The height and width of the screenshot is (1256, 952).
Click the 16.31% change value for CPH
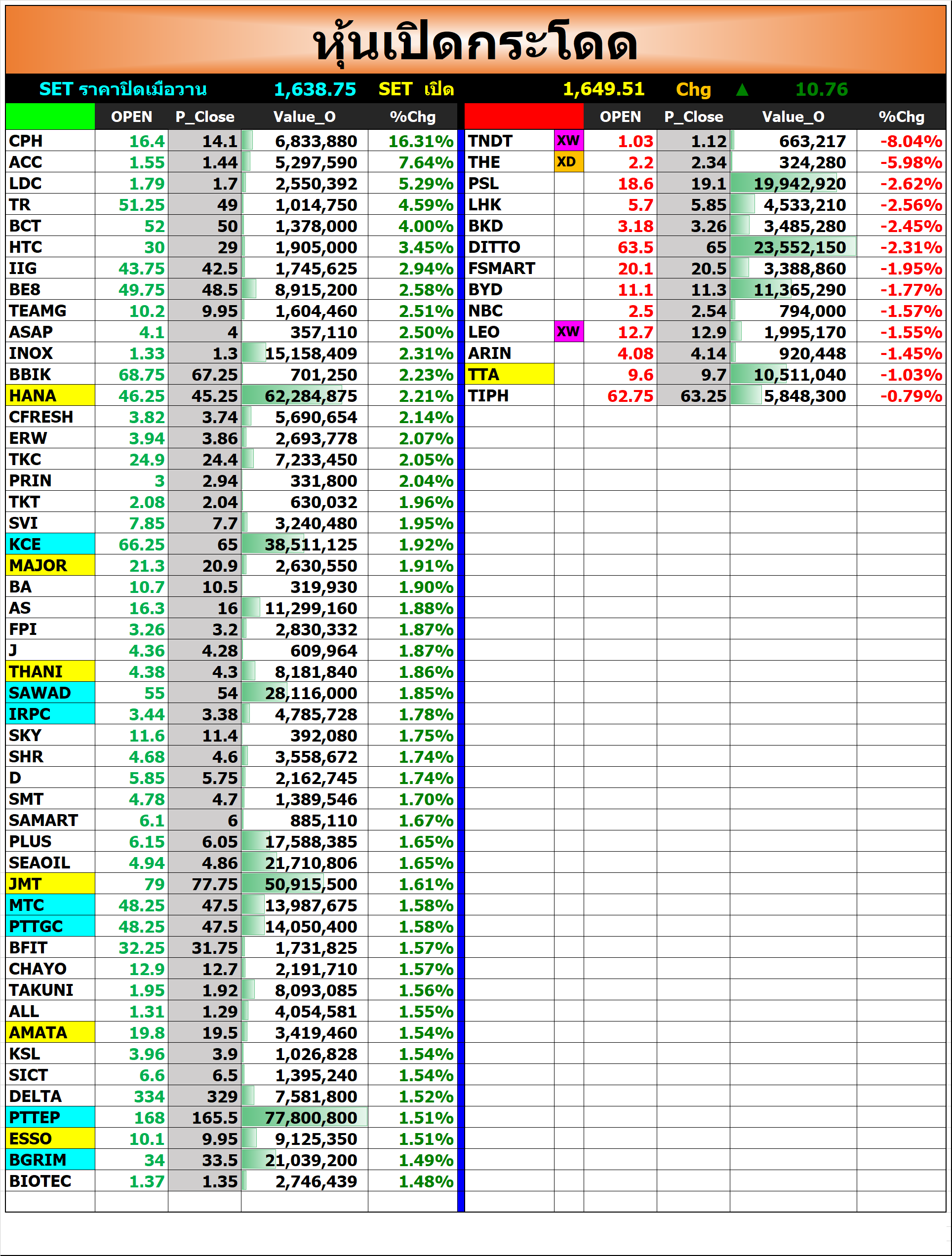coord(420,141)
